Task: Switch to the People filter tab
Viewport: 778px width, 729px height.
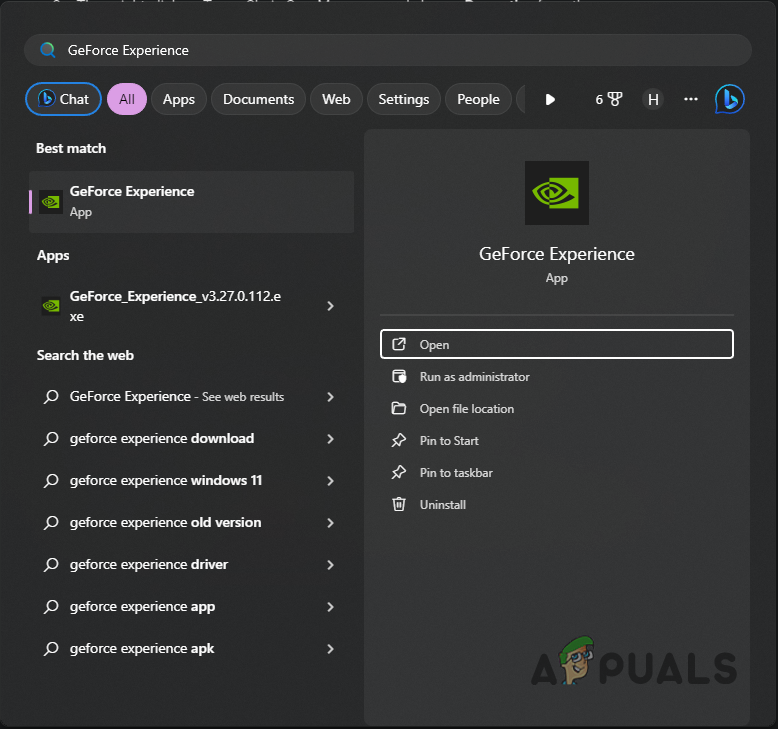Action: (x=478, y=99)
